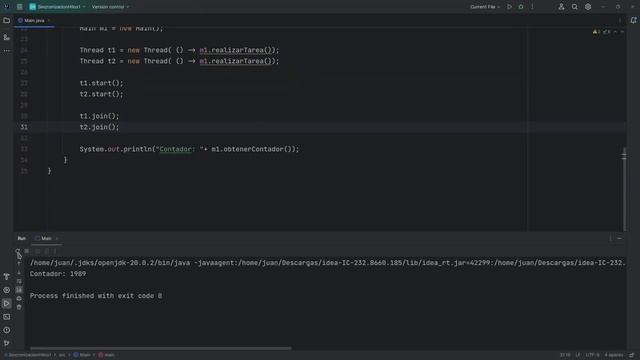
Task: Open the Project tool window folder icon
Action: (7, 20)
